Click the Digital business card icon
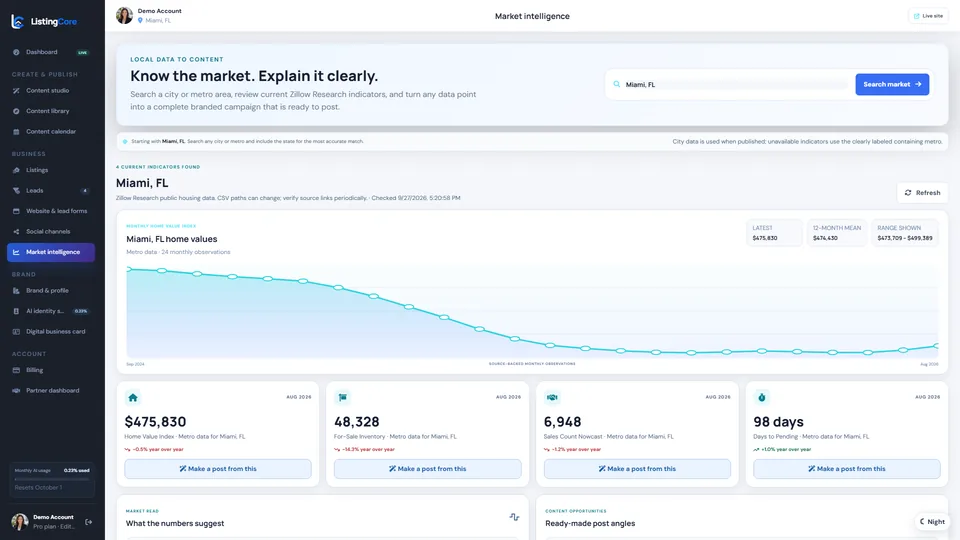 pos(16,332)
